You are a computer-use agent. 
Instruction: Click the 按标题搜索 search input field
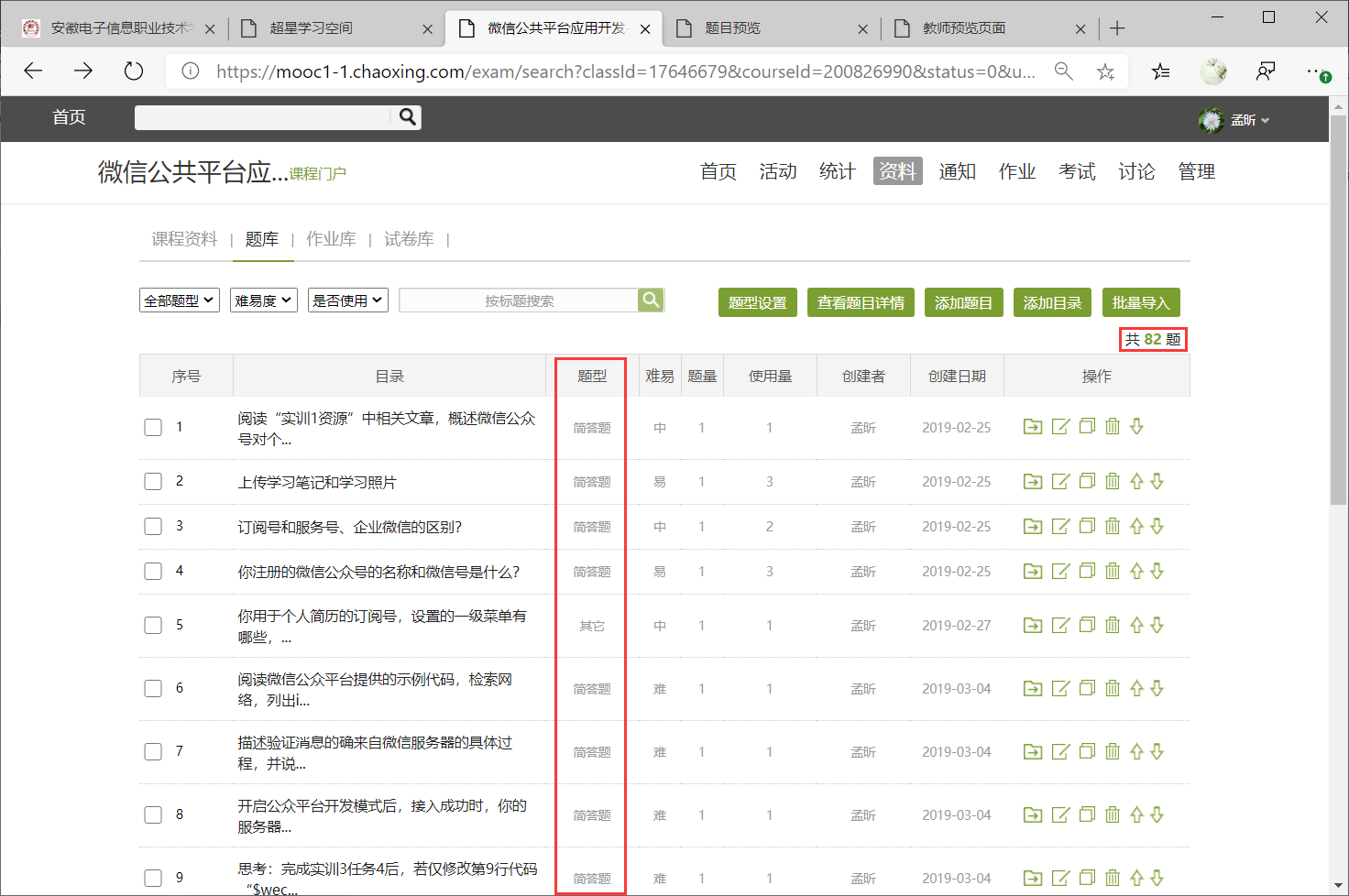tap(519, 300)
